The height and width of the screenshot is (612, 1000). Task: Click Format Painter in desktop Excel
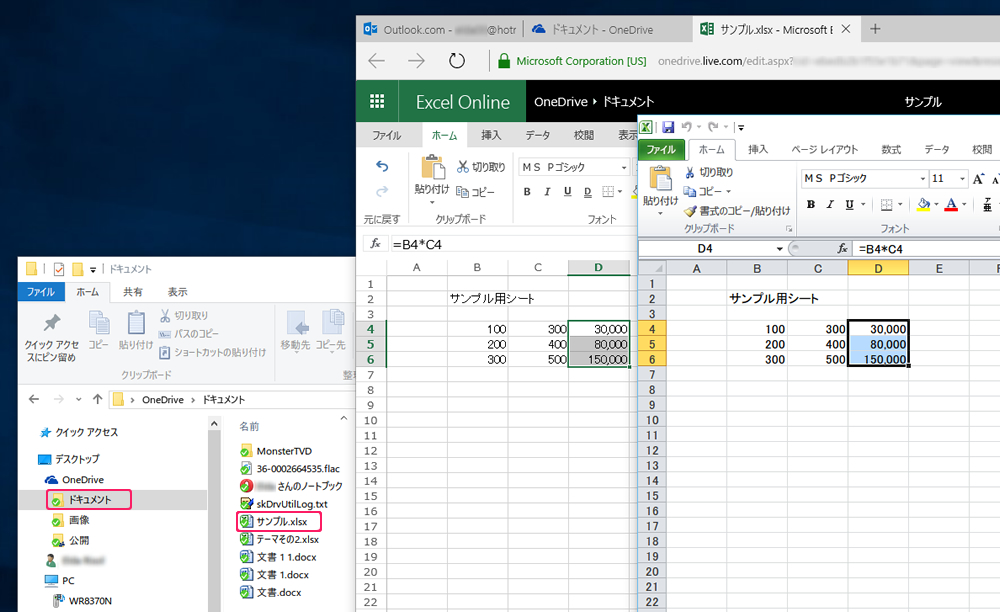737,211
